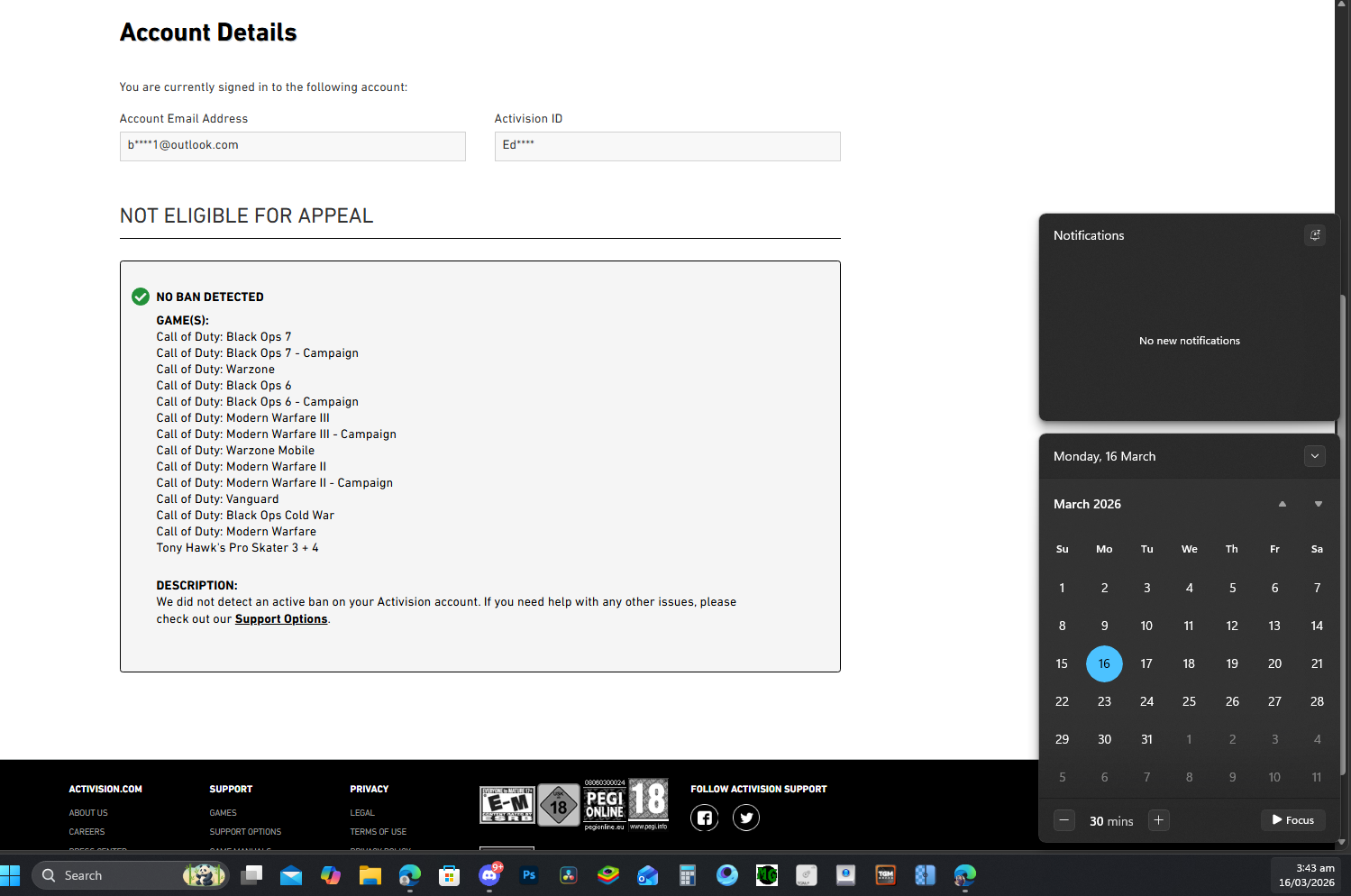The image size is (1351, 896).
Task: Click the 'Account Details' page heading
Action: point(208,32)
